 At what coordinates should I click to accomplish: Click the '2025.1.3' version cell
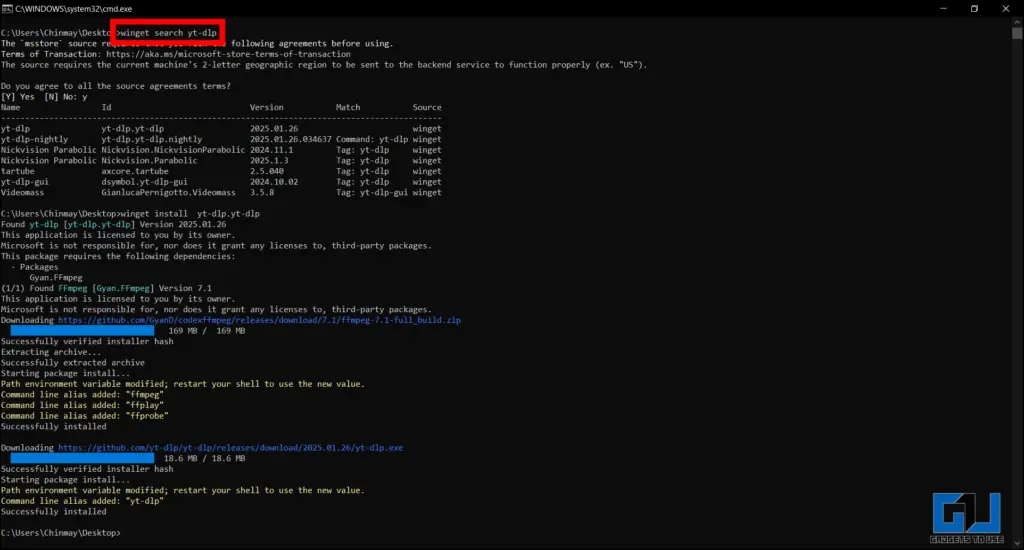(269, 161)
